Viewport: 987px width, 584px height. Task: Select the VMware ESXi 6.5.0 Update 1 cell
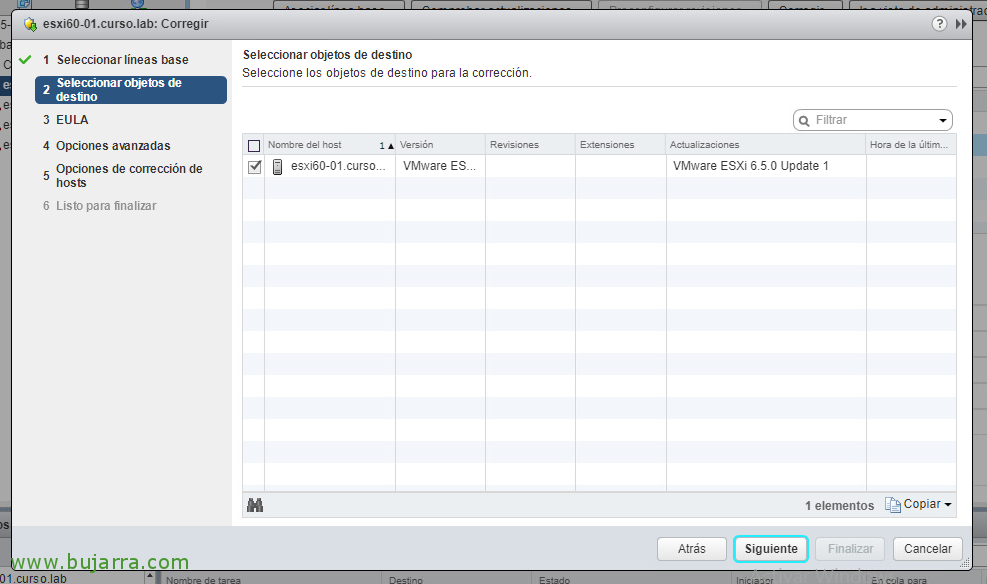point(766,166)
